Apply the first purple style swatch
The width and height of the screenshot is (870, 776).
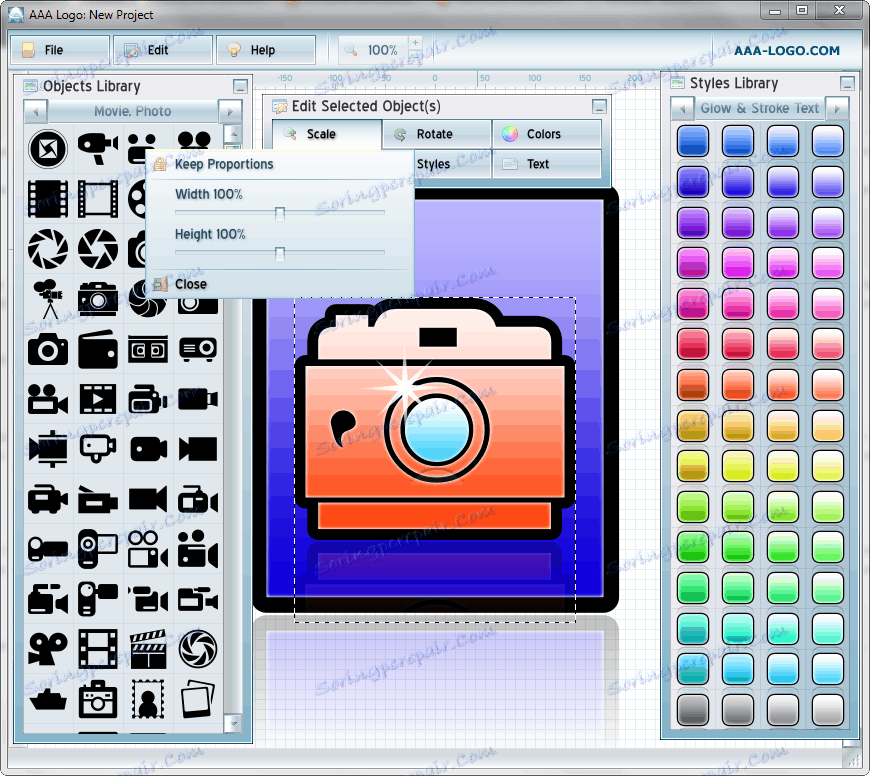(x=693, y=222)
